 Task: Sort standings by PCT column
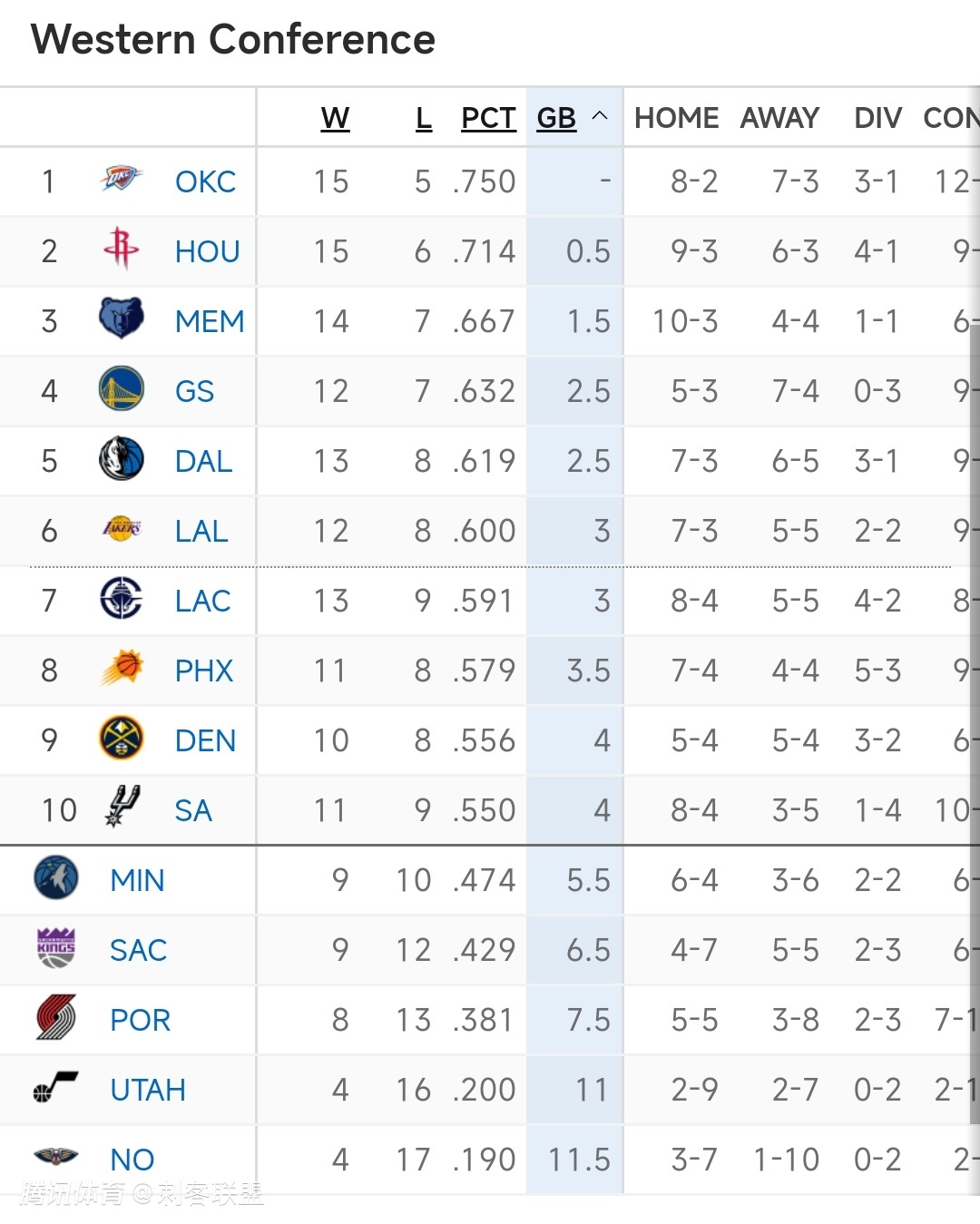(x=488, y=118)
